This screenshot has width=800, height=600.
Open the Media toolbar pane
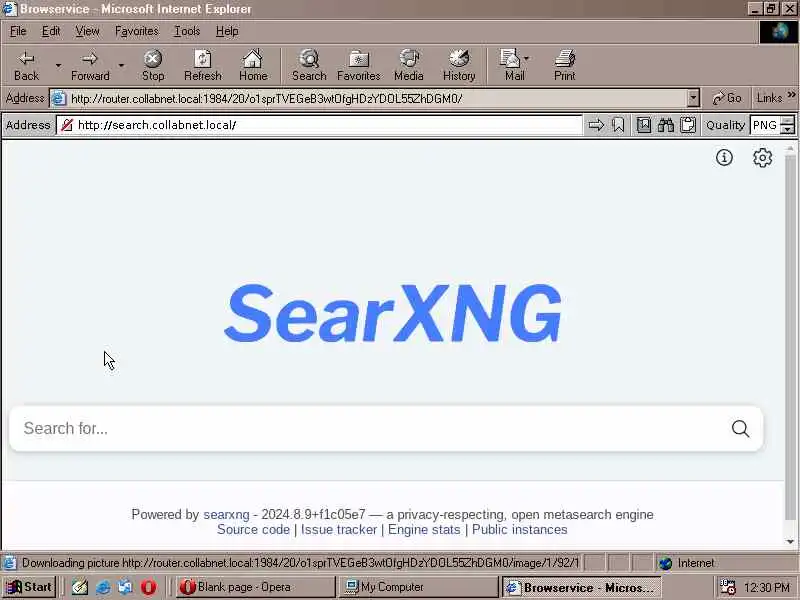tap(409, 65)
